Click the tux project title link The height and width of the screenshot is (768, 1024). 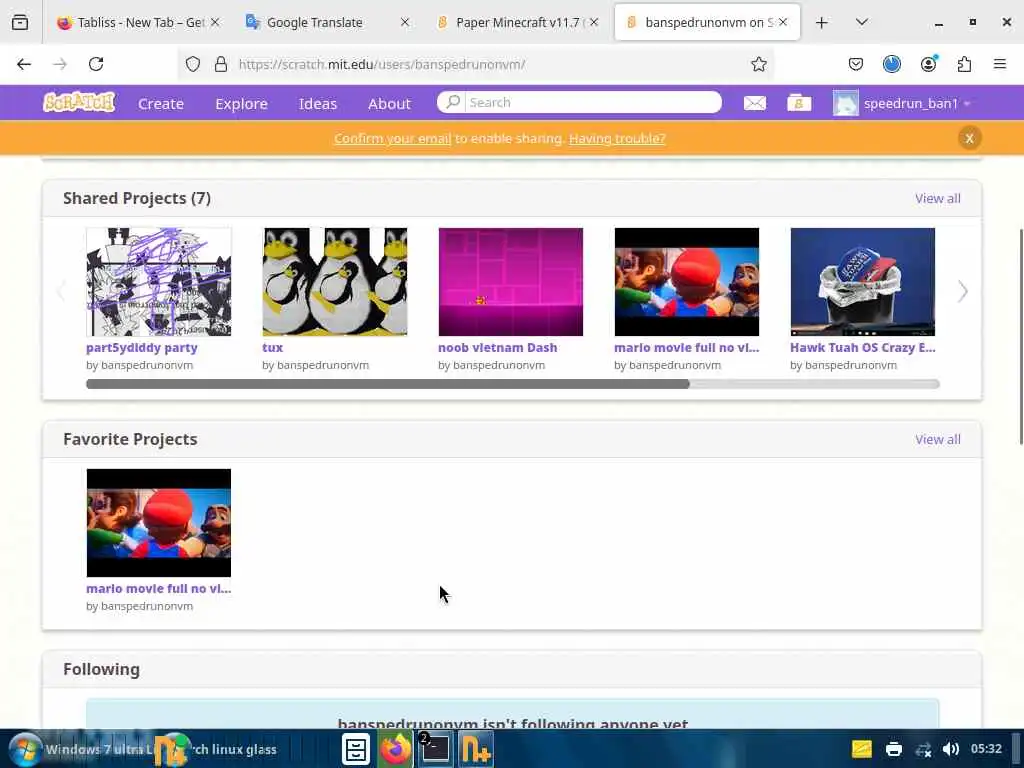[272, 347]
